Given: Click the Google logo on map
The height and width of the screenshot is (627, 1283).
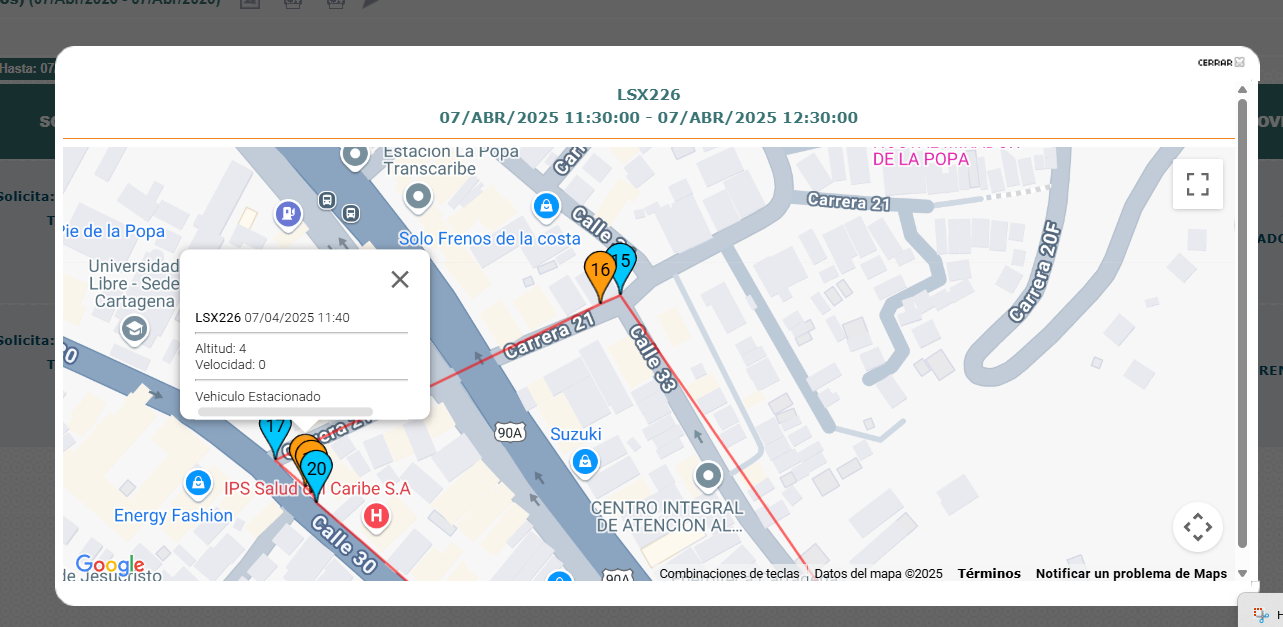Looking at the screenshot, I should (x=109, y=565).
